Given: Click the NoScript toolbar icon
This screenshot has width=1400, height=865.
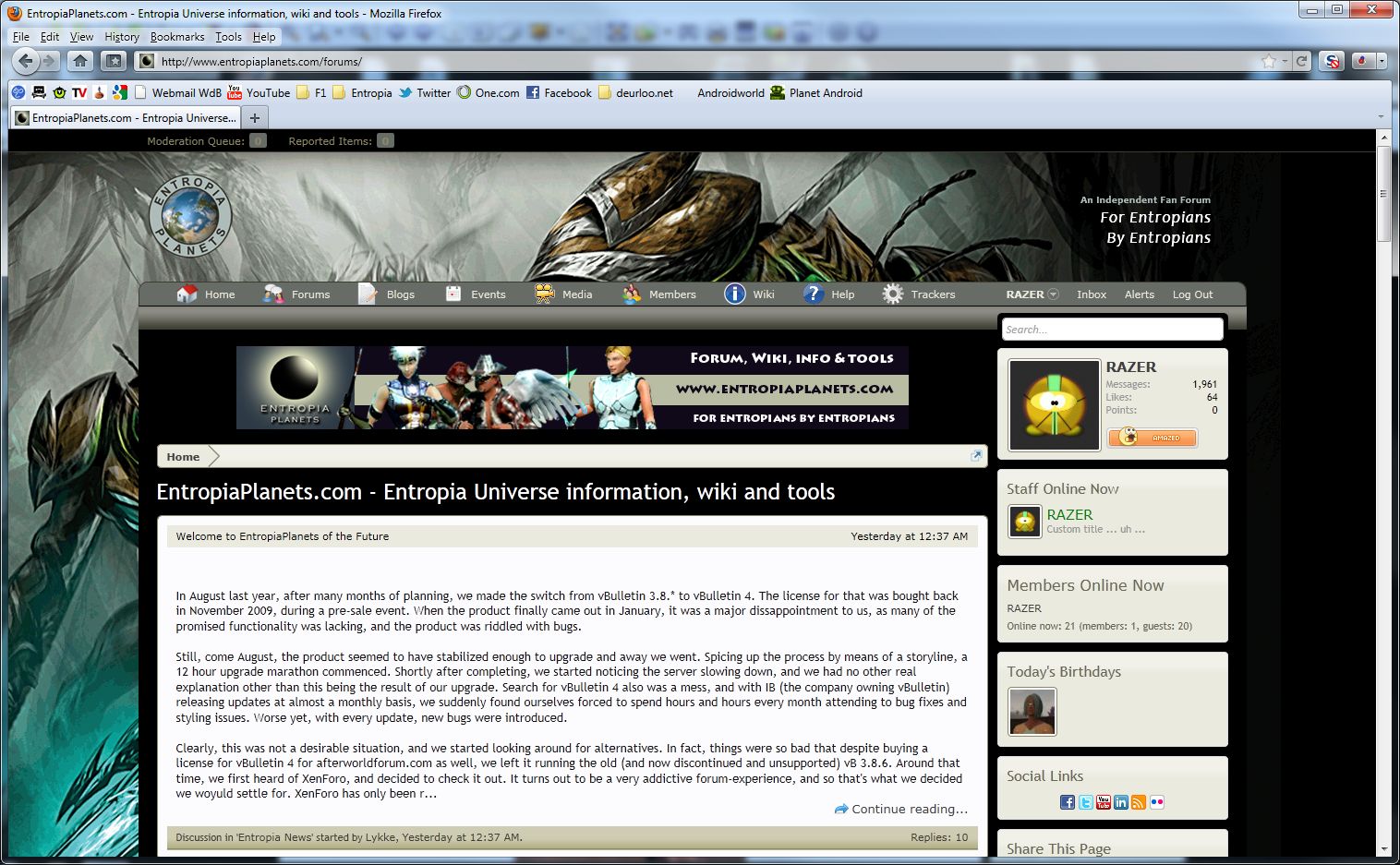Looking at the screenshot, I should point(1331,61).
